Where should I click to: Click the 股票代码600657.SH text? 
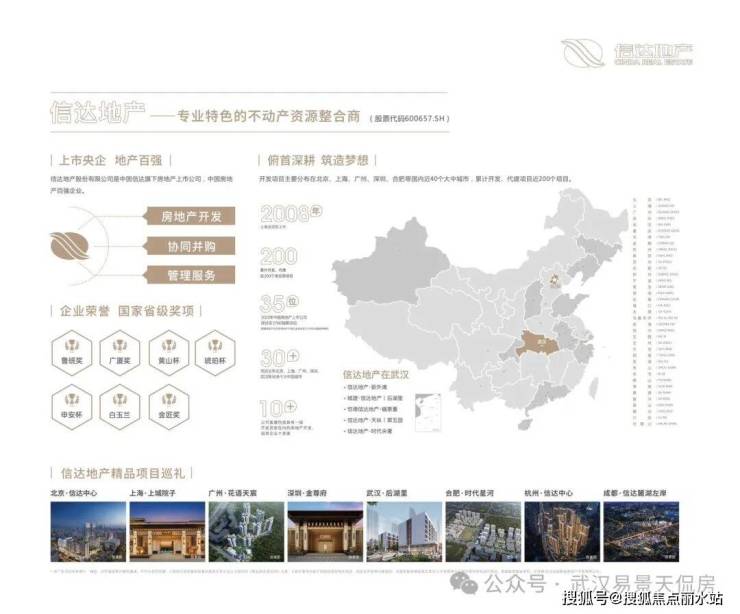tap(409, 118)
